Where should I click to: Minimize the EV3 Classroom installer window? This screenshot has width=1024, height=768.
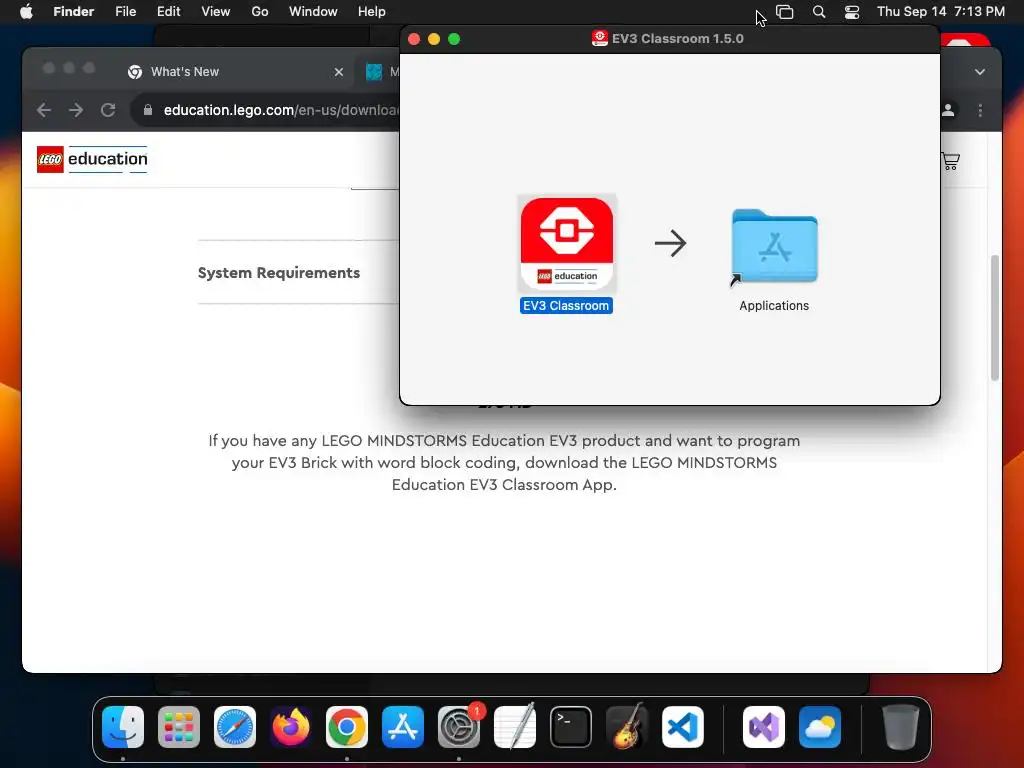[434, 39]
